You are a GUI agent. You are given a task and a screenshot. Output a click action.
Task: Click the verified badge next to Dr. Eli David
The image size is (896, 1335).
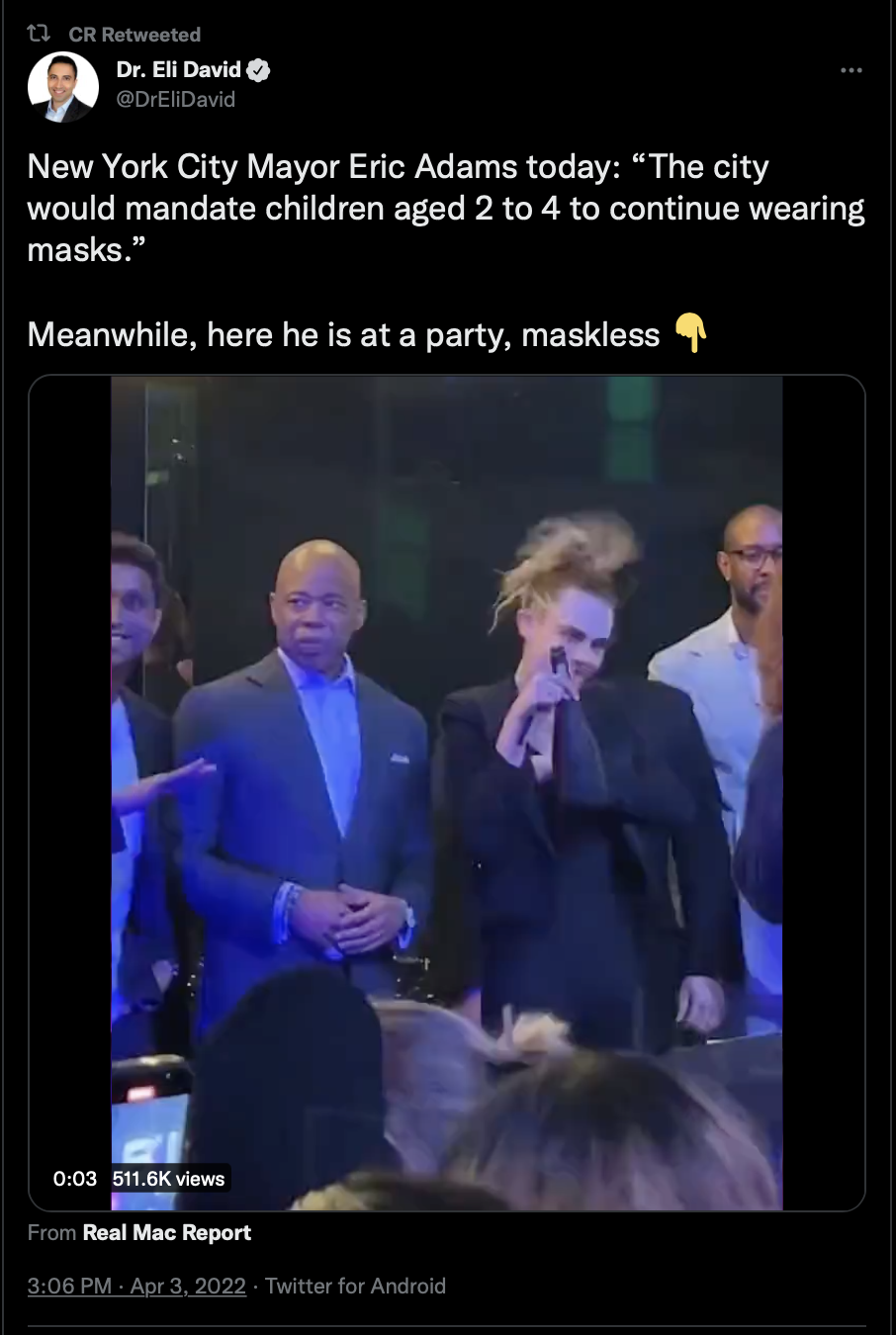(259, 70)
